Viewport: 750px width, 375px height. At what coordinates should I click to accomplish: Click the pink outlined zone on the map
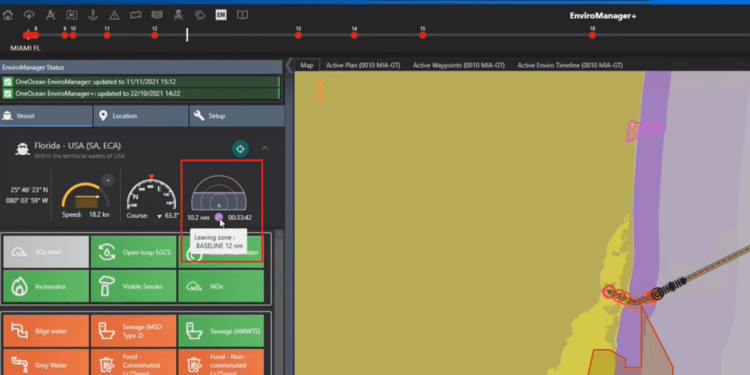(644, 131)
